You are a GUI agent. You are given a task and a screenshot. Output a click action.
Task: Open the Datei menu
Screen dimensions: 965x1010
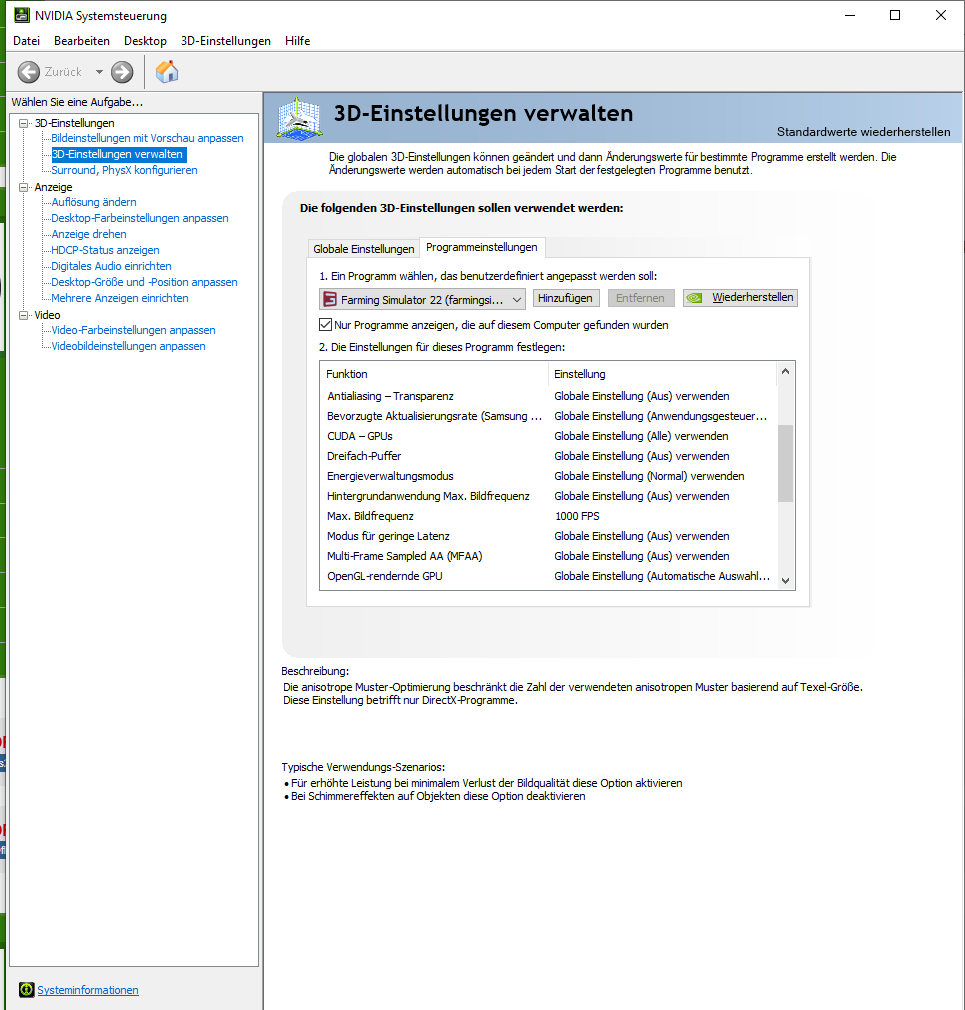(x=26, y=41)
